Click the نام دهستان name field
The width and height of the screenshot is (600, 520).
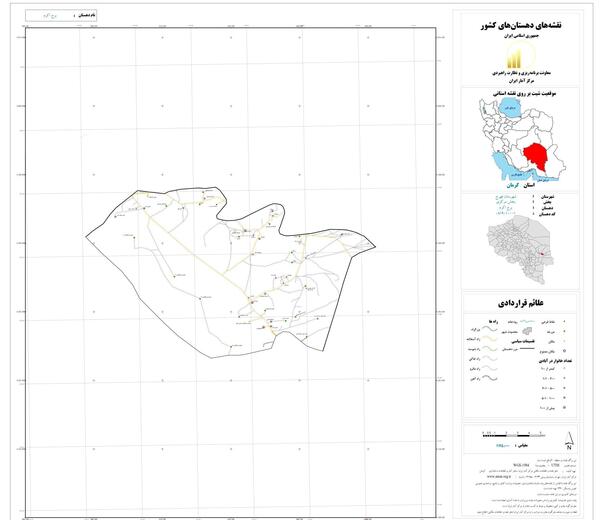click(x=60, y=16)
